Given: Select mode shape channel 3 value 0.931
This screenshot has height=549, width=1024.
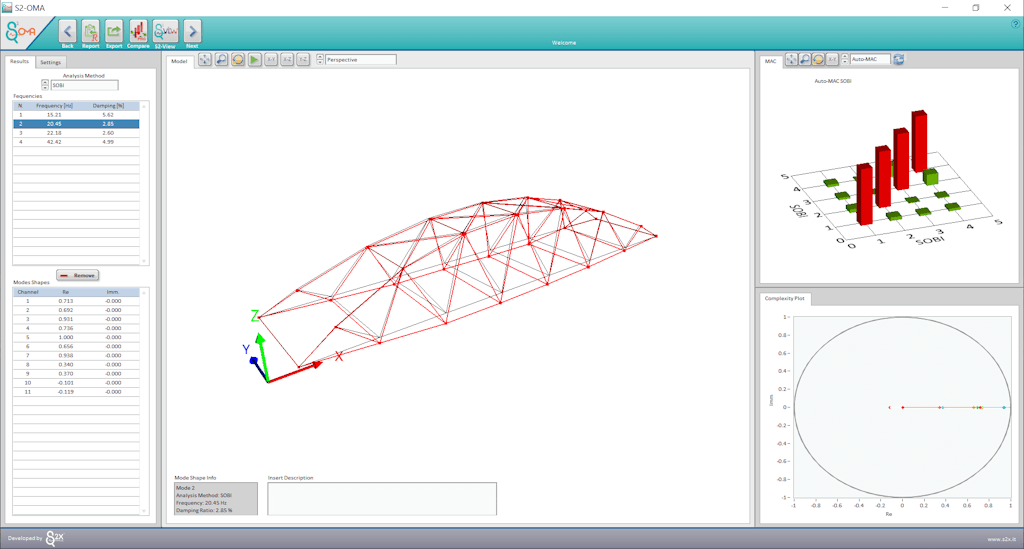Looking at the screenshot, I should click(76, 319).
